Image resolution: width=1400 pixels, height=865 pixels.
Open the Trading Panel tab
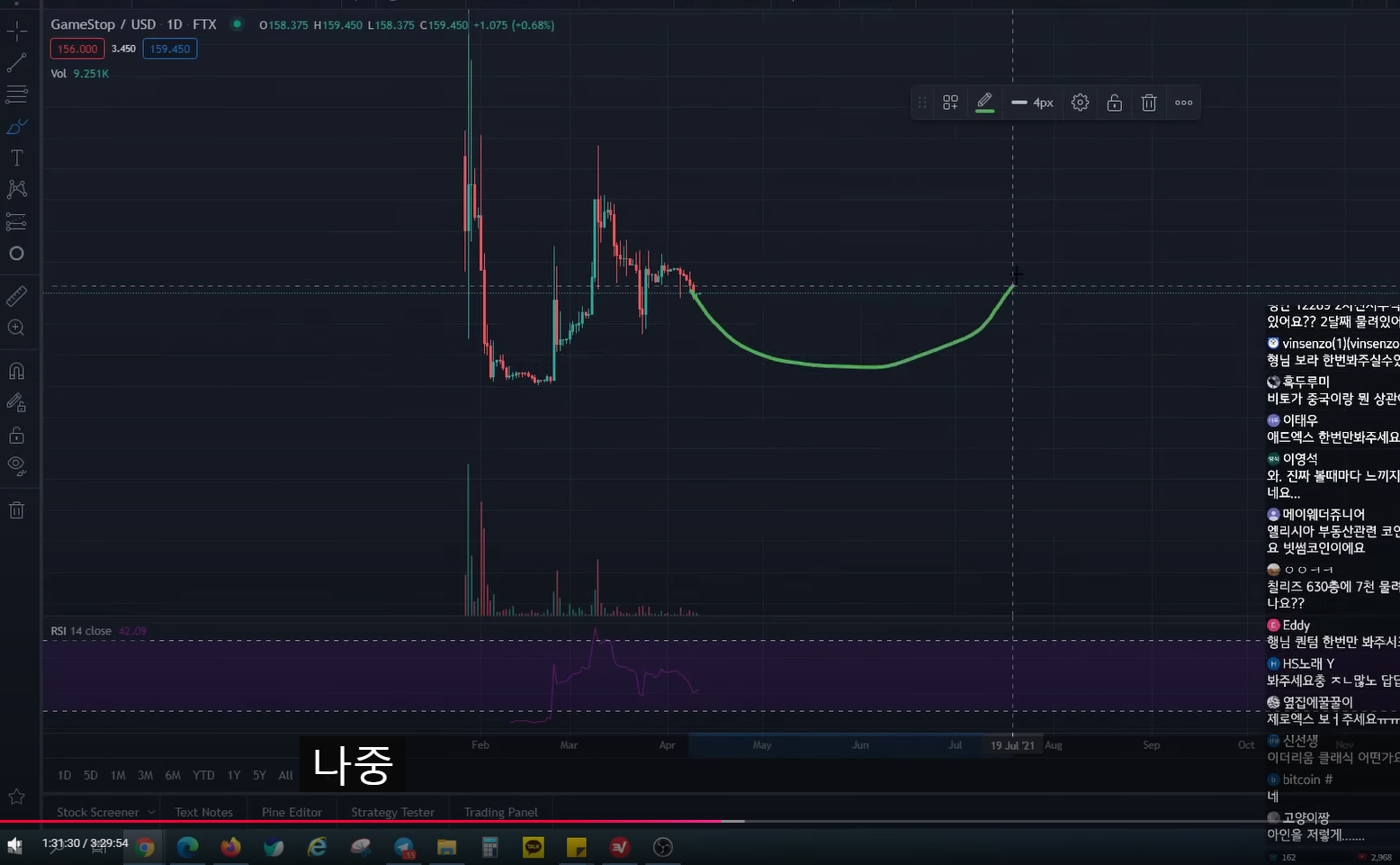click(x=500, y=812)
